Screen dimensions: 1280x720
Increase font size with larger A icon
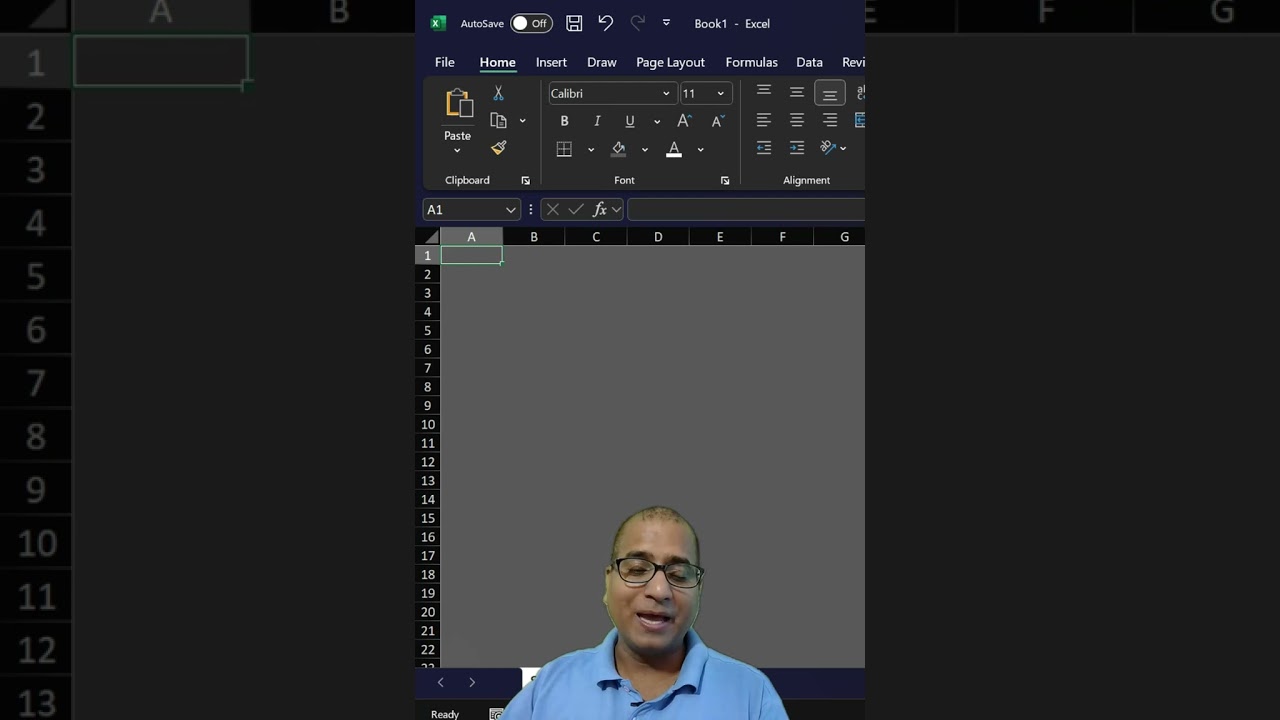click(684, 121)
